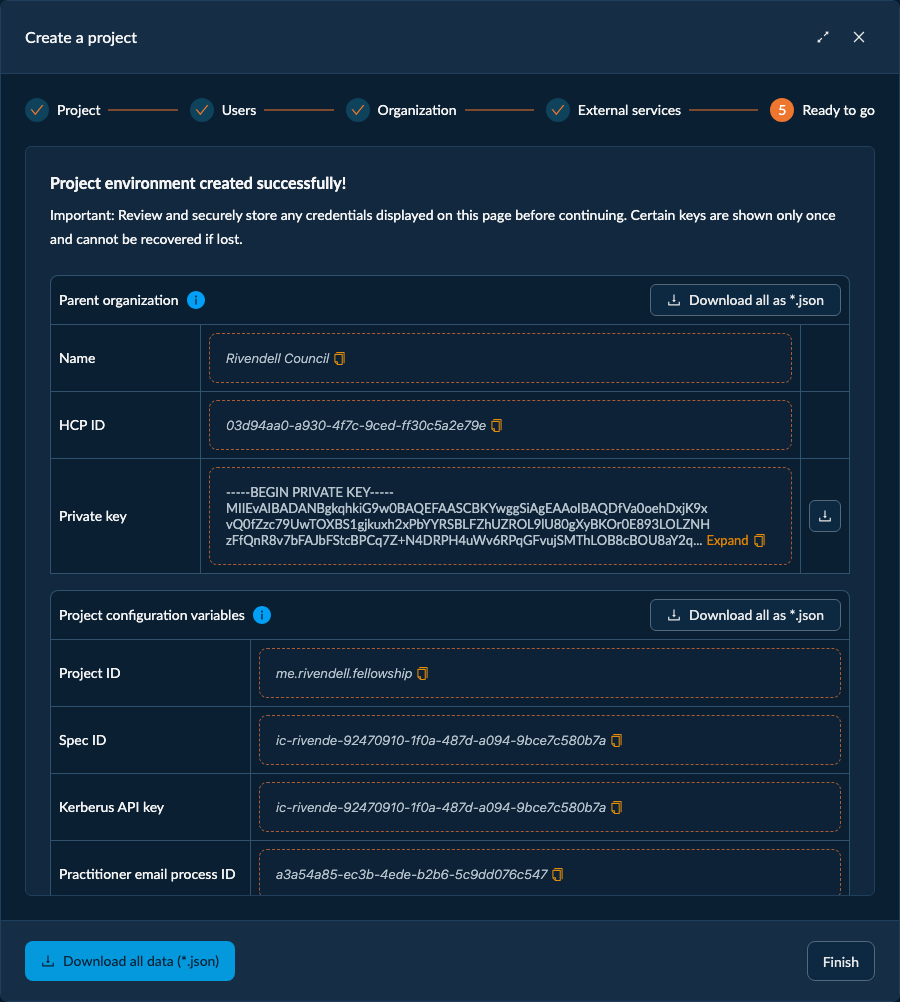Select the HCP ID value 03d94aa0-a930-4f7c-9ced-ff30c5a2e79e
Screen dimensions: 900x1002
point(356,426)
